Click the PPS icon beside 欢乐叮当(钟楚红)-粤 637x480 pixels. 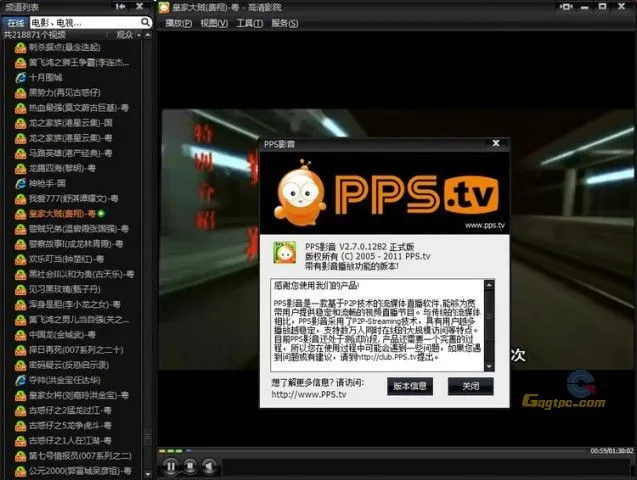coord(20,259)
